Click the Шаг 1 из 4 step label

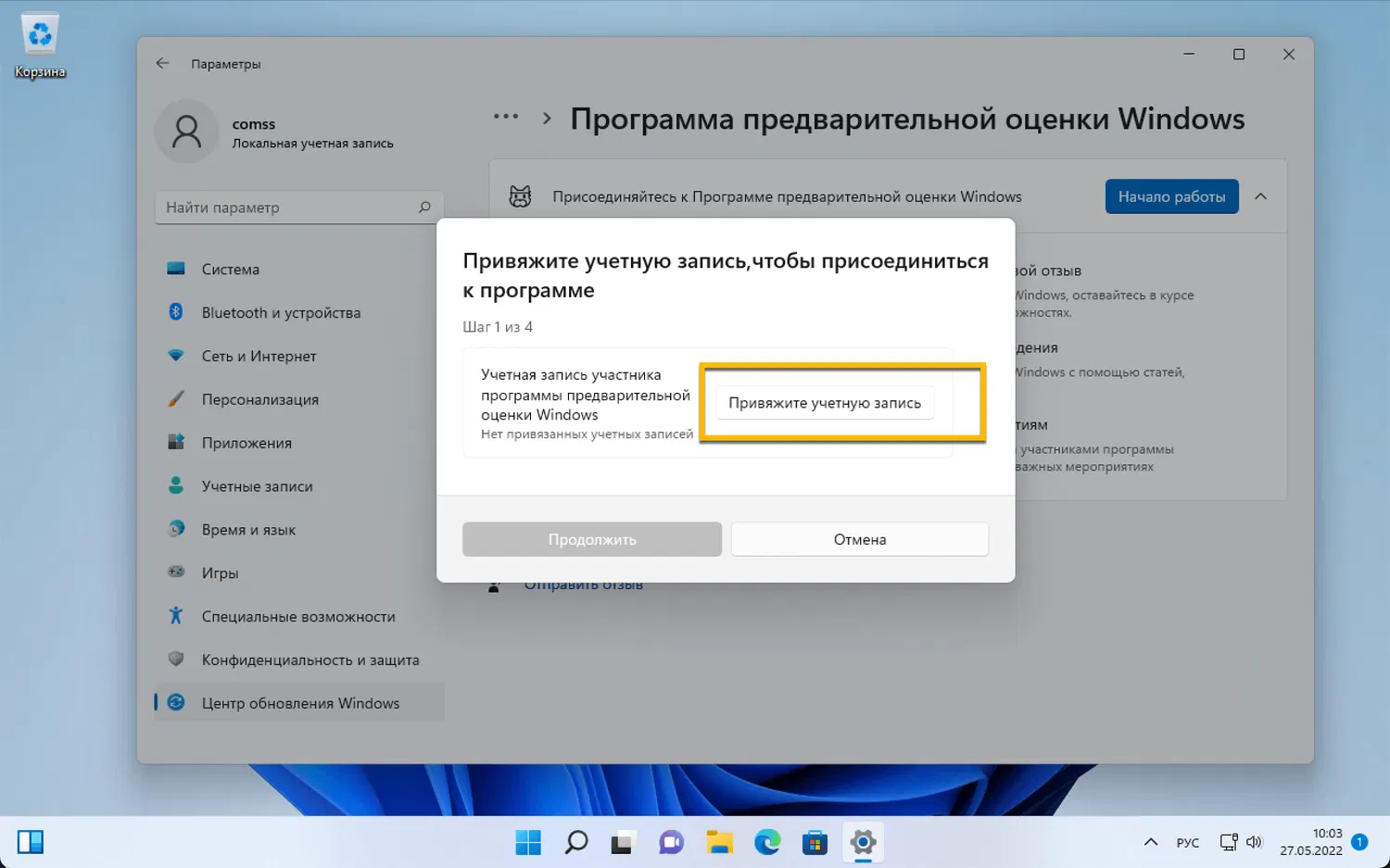tap(498, 327)
